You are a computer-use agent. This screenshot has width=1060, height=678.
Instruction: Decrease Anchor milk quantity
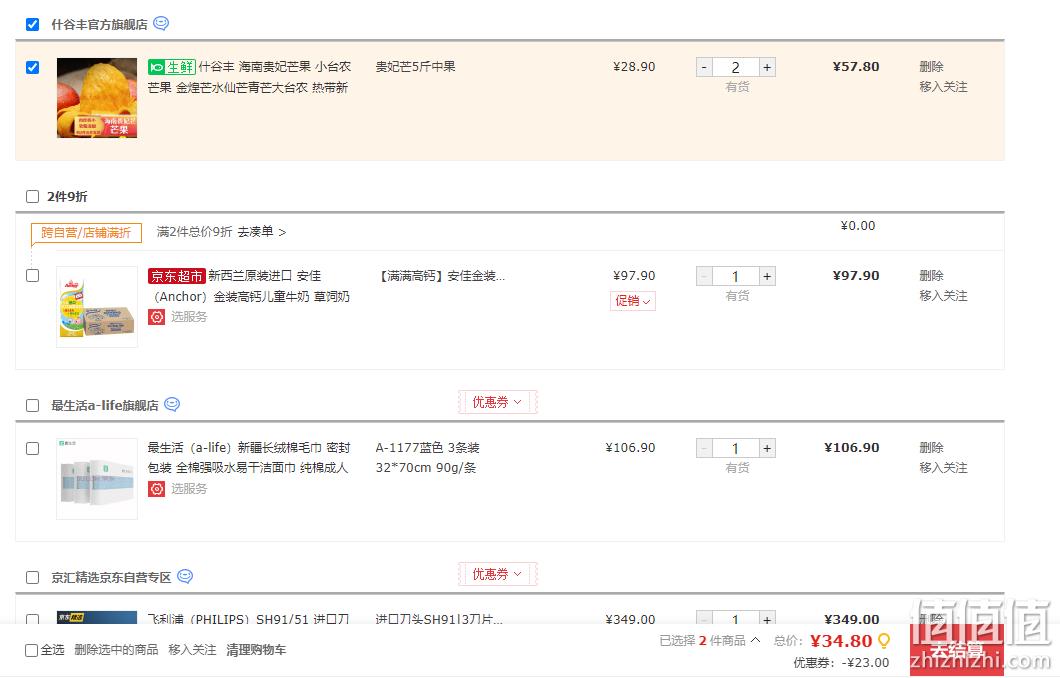pos(704,276)
